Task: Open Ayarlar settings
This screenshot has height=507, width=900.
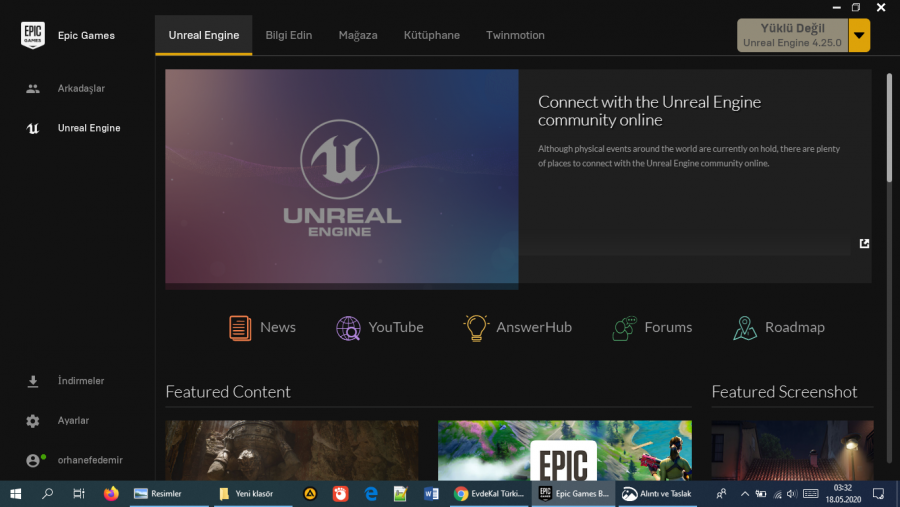Action: [57, 420]
